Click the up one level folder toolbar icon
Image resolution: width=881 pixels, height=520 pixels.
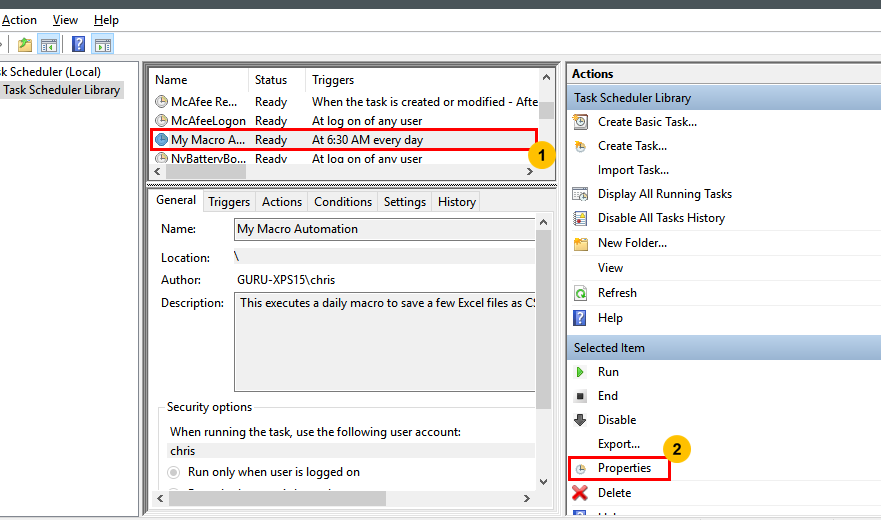click(25, 44)
